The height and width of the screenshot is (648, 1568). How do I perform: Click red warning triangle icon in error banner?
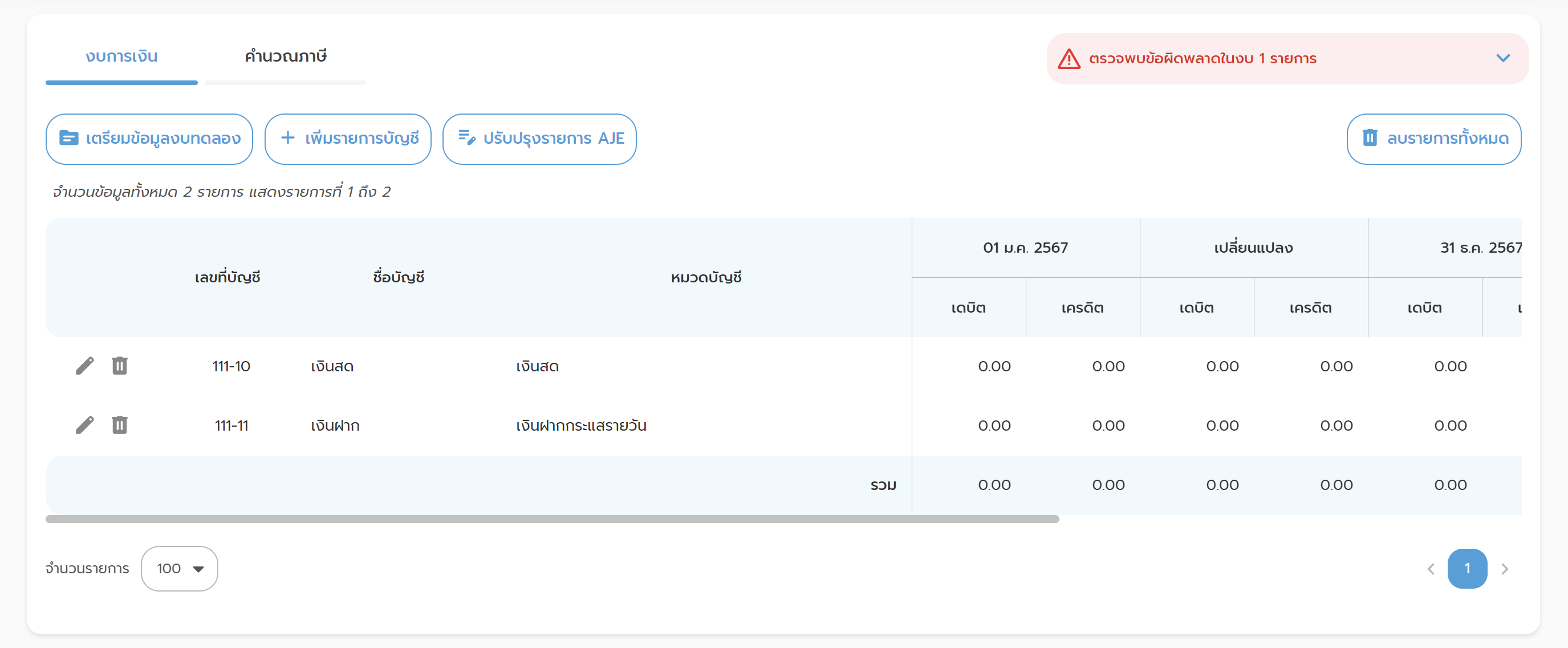(1069, 59)
